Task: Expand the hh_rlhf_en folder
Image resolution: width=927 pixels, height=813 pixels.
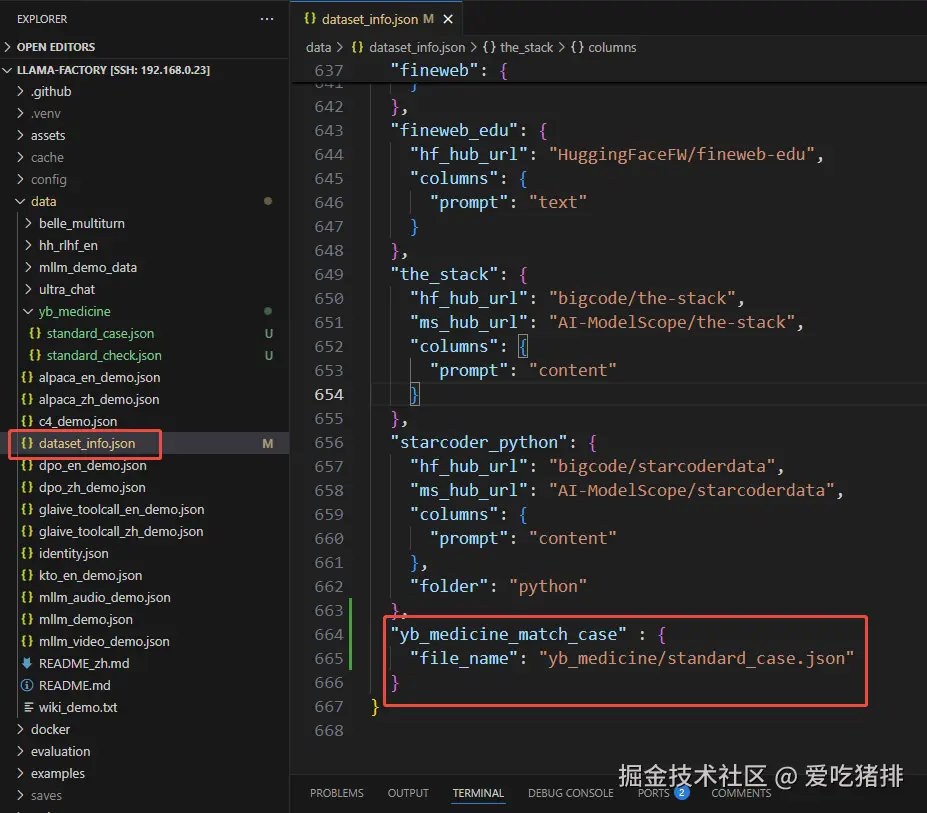Action: tap(68, 245)
